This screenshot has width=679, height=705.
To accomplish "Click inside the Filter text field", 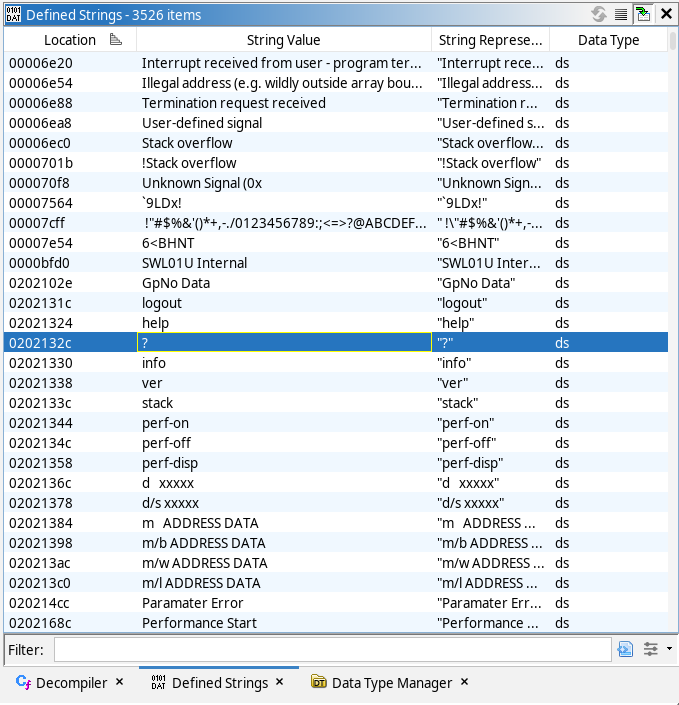I will [332, 649].
